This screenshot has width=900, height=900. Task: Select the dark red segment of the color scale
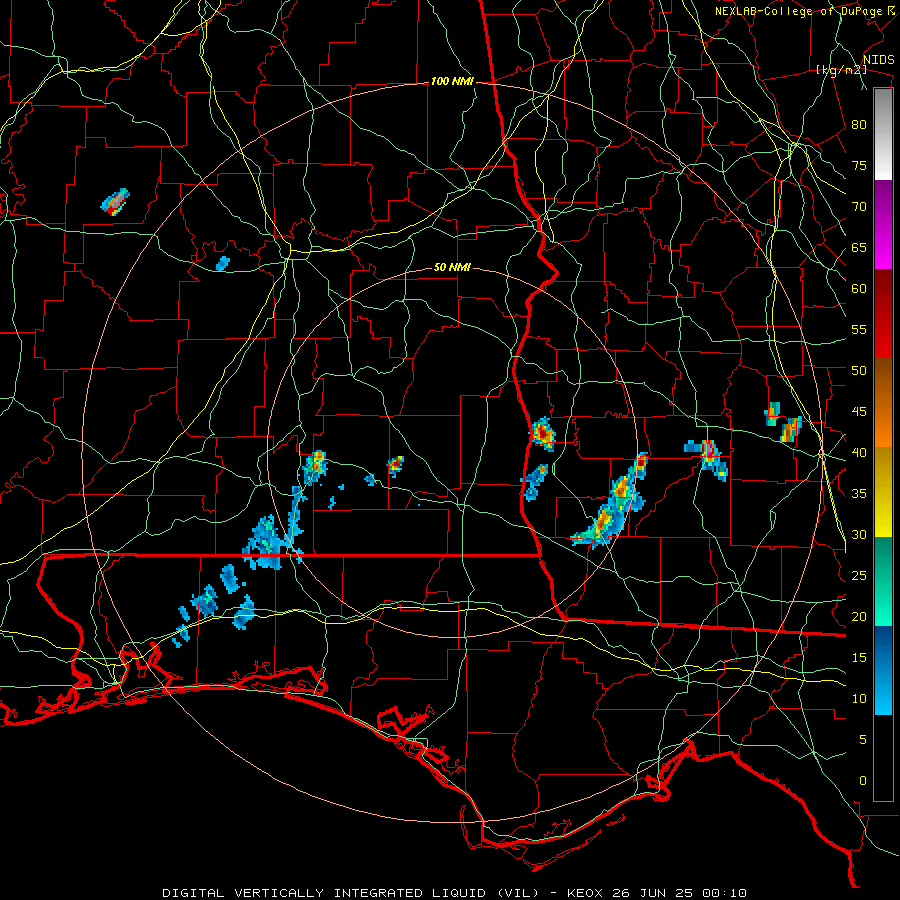click(x=883, y=314)
